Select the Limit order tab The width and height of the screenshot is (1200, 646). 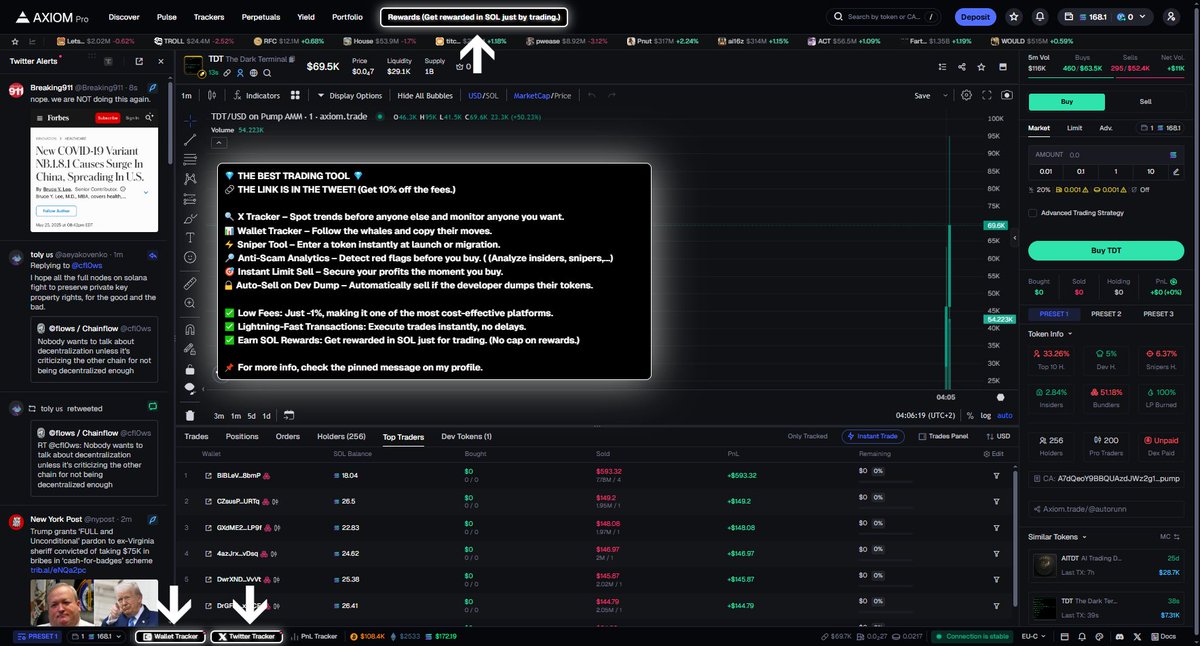(x=1074, y=128)
